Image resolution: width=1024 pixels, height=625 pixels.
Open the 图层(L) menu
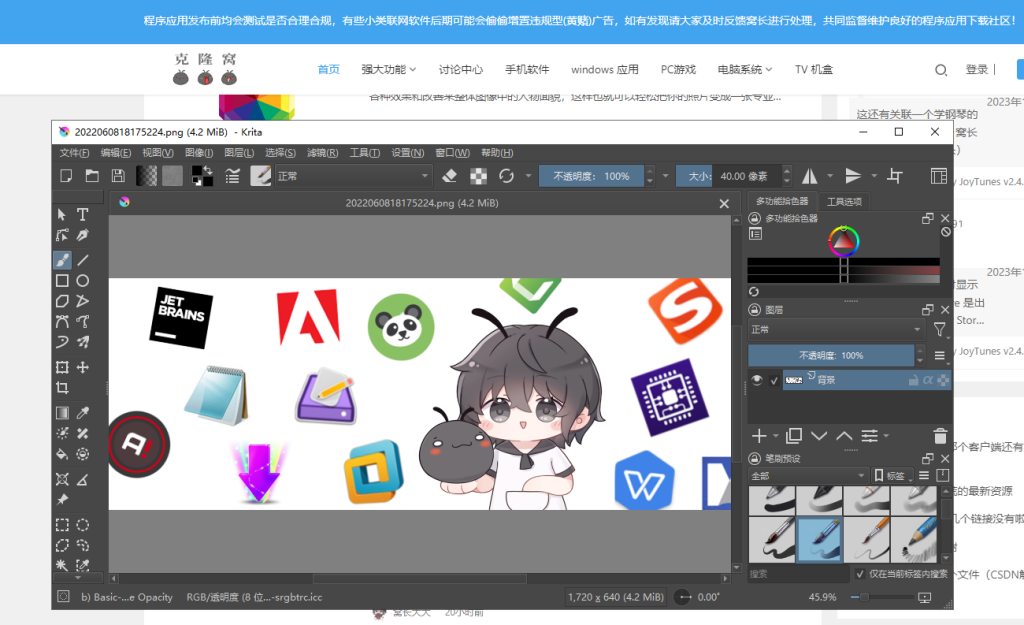pyautogui.click(x=239, y=153)
